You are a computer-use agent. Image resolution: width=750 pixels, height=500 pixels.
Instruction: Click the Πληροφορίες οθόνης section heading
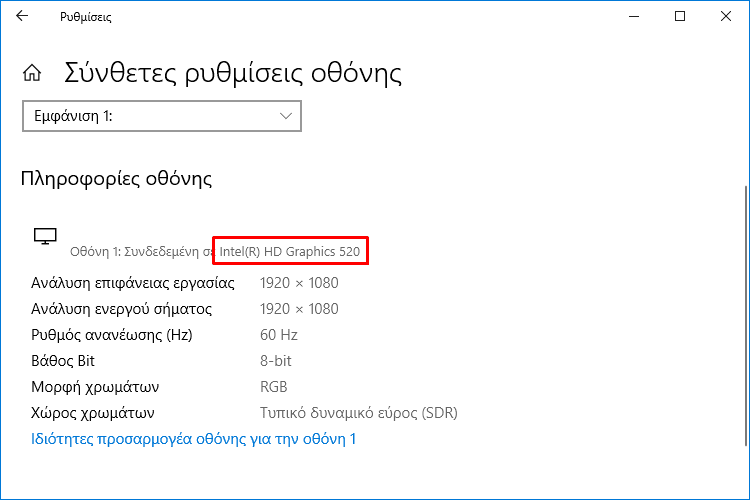tap(116, 179)
